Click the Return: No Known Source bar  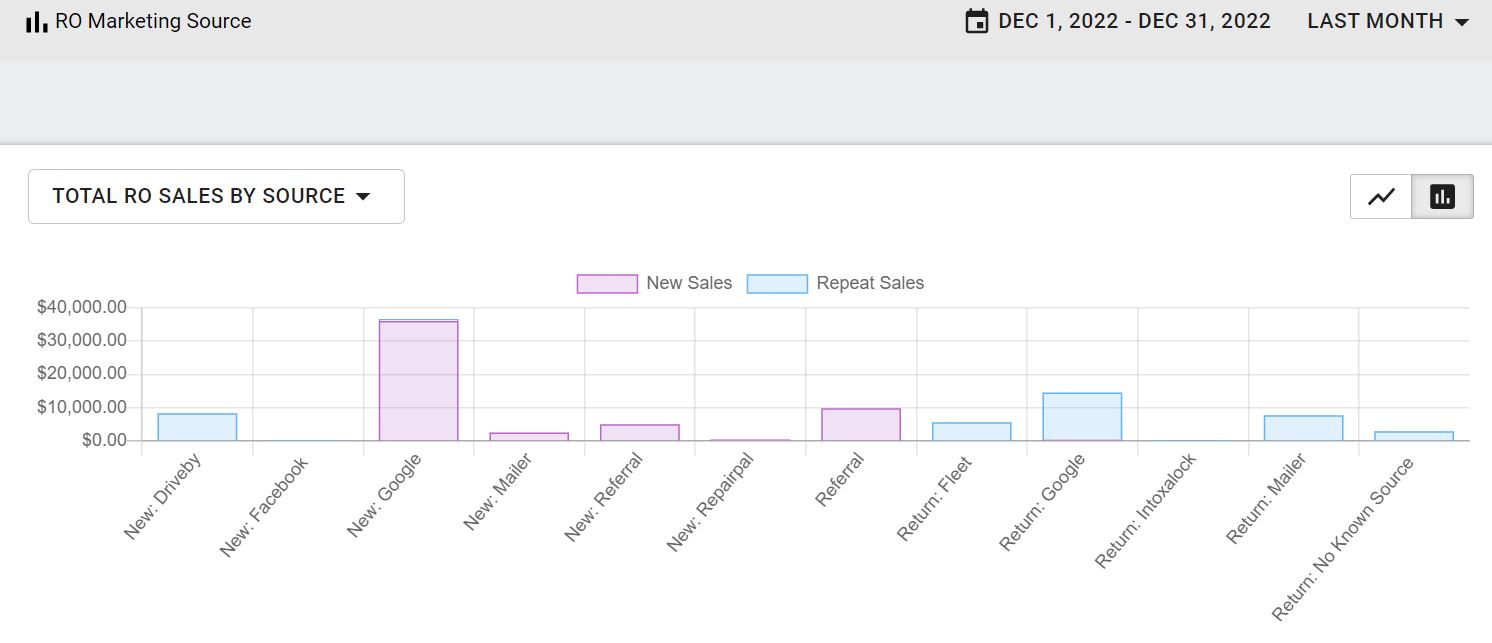[1413, 436]
